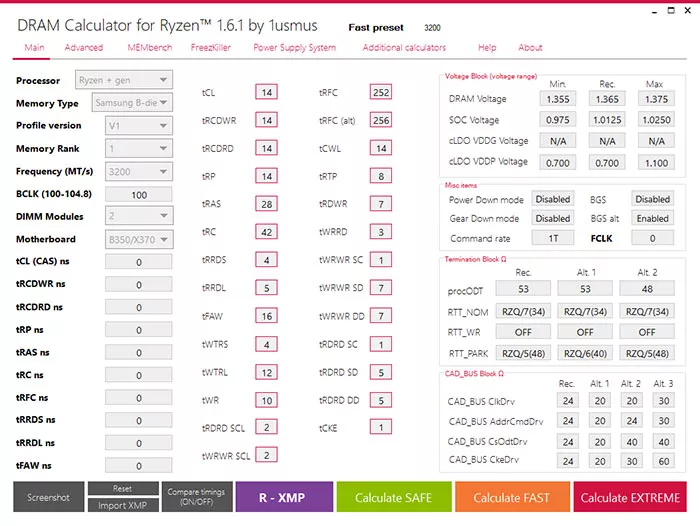
Task: Click the tFAW value 16
Action: [x=267, y=316]
